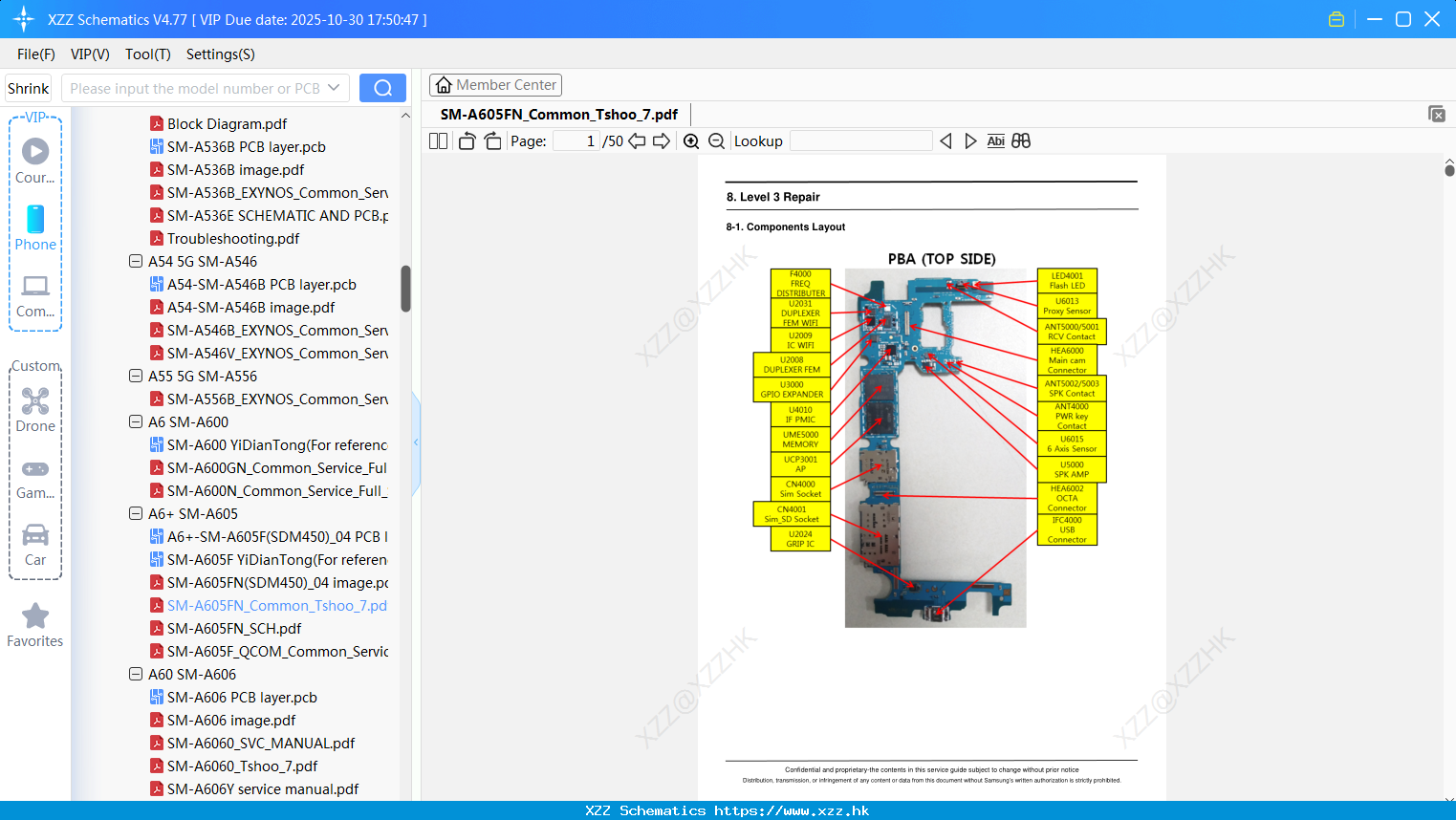Viewport: 1456px width, 820px height.
Task: Zoom out of the PDF
Action: (716, 140)
